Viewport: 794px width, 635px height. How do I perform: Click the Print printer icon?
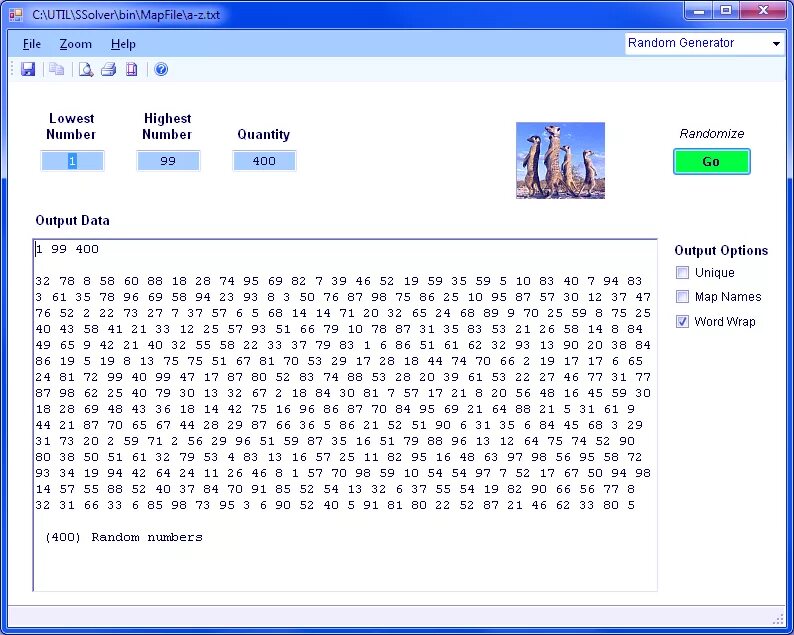(x=108, y=69)
